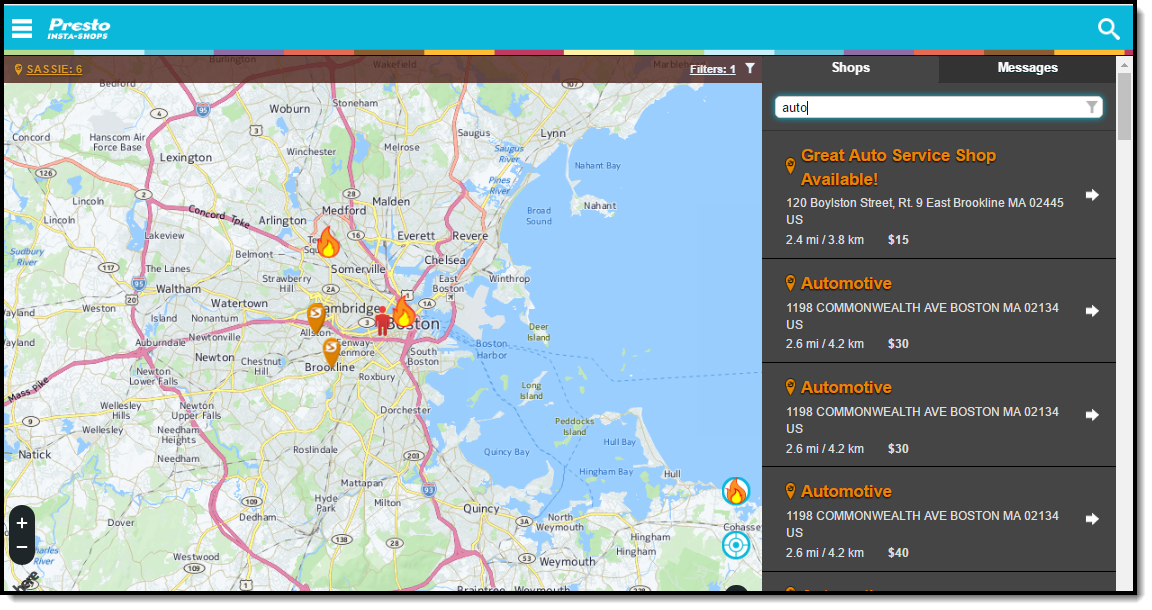Open search with magnifier icon
Screen dimensions: 1152x610
pos(1109,29)
